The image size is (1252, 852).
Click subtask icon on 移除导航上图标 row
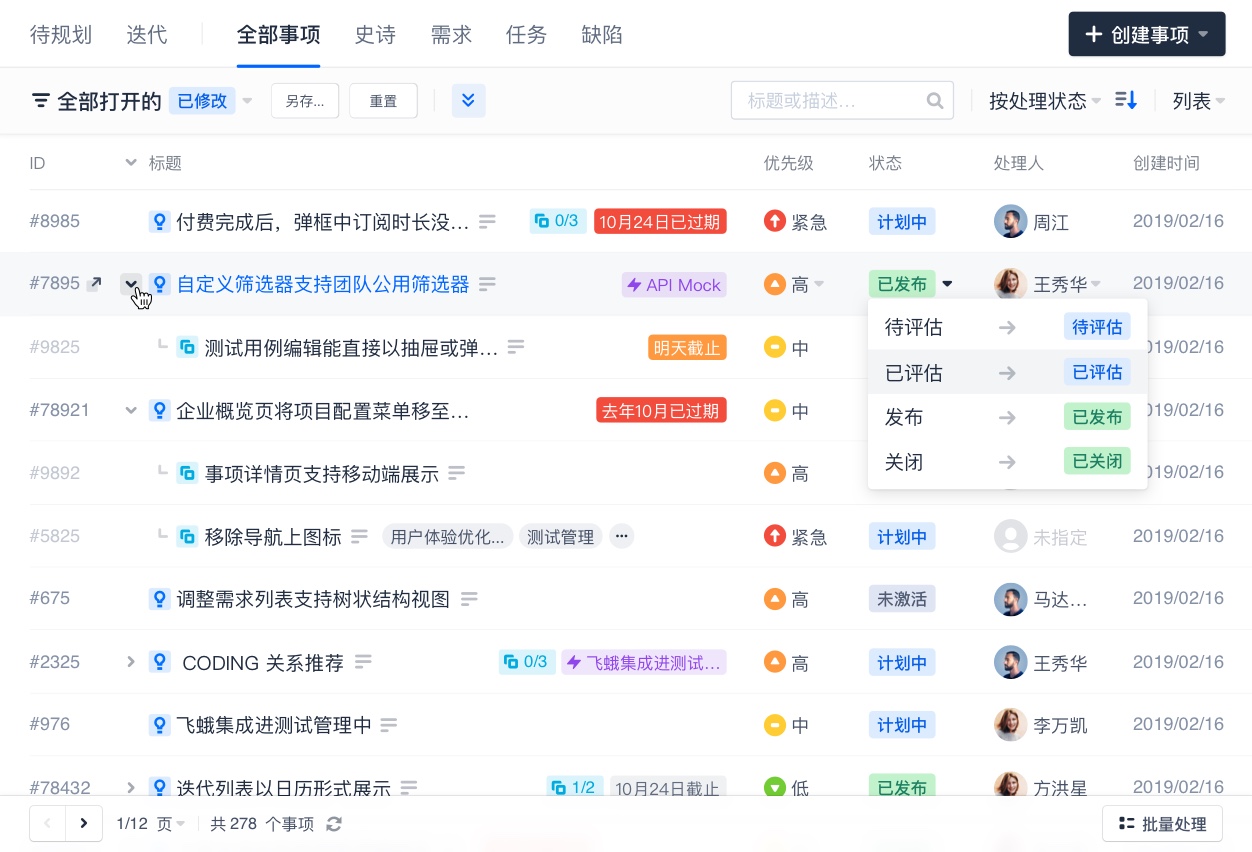tap(187, 536)
